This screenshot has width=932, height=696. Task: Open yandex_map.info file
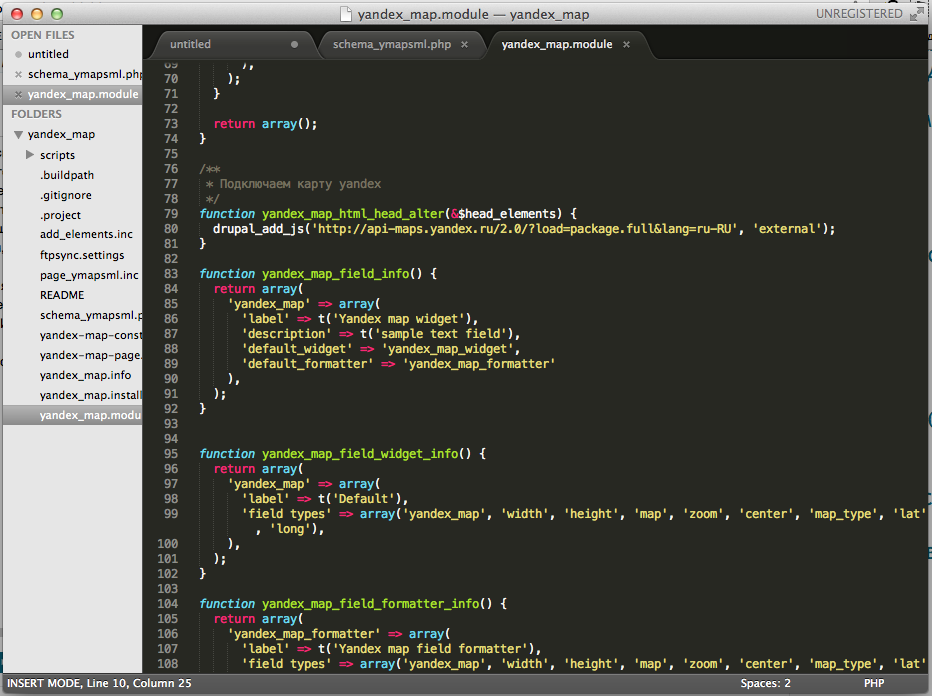pyautogui.click(x=86, y=375)
